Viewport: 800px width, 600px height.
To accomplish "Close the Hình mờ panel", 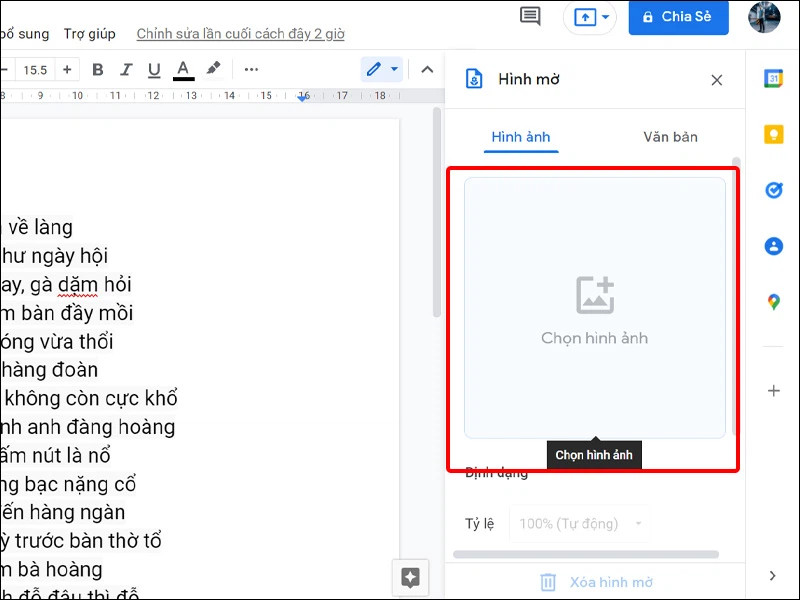I will tap(717, 80).
